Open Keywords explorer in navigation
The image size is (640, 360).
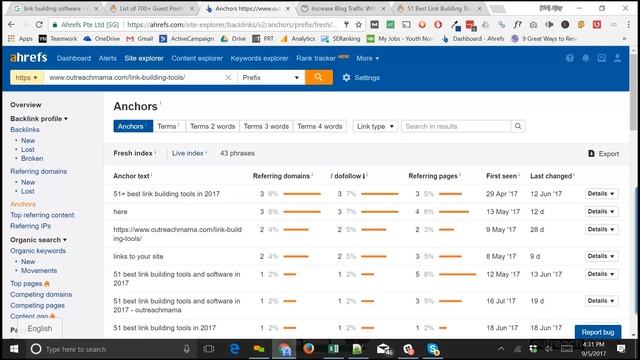pos(259,58)
